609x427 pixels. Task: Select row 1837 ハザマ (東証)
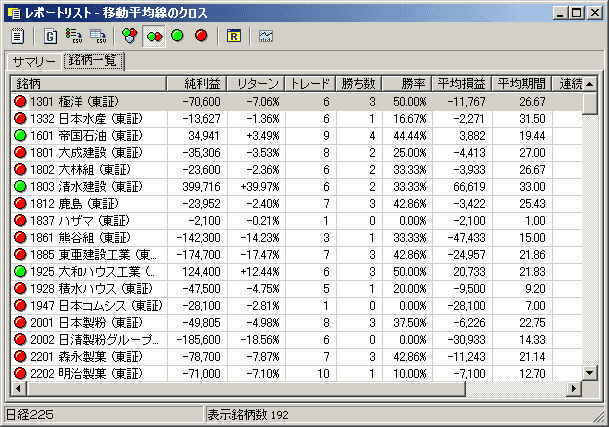297,221
